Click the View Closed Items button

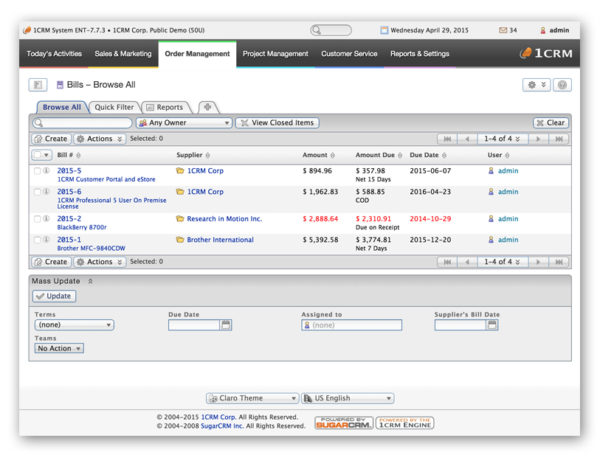[277, 123]
